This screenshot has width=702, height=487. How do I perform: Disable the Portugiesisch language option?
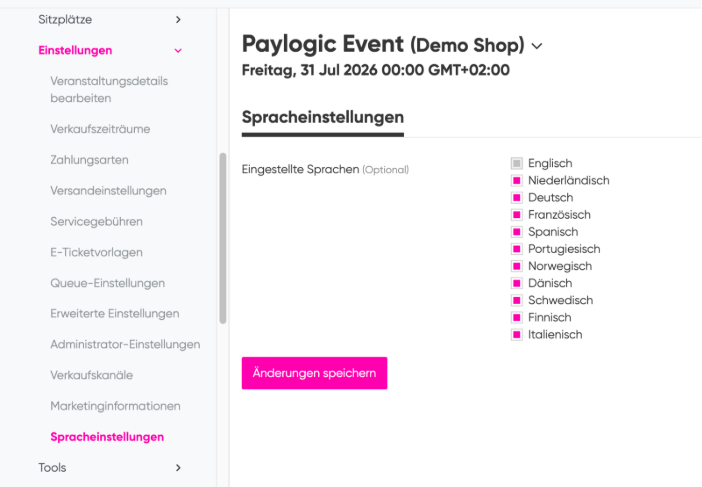pos(517,249)
